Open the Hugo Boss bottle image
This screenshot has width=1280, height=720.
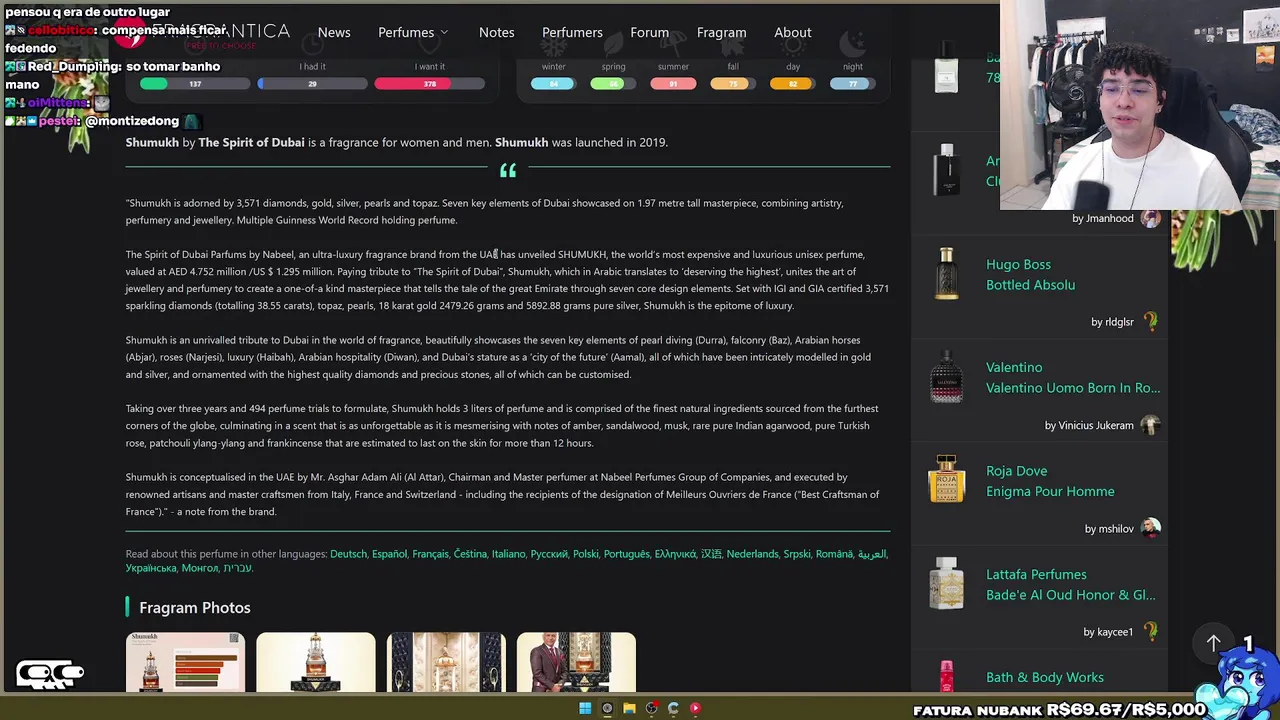(x=946, y=274)
